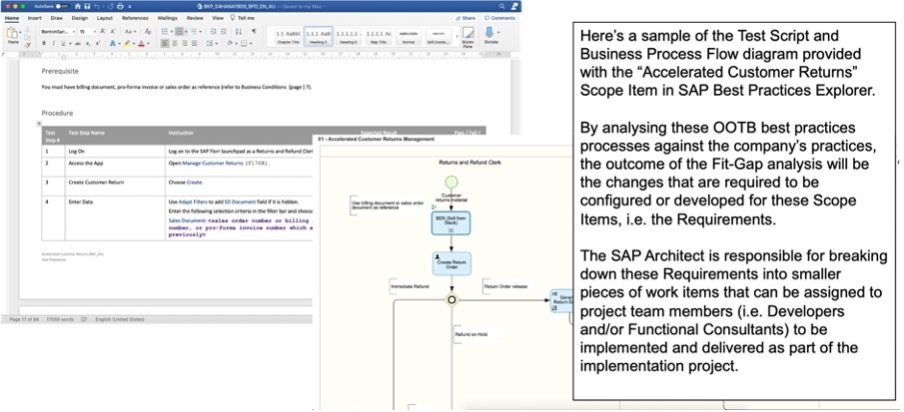Click the Comments button

pyautogui.click(x=500, y=18)
